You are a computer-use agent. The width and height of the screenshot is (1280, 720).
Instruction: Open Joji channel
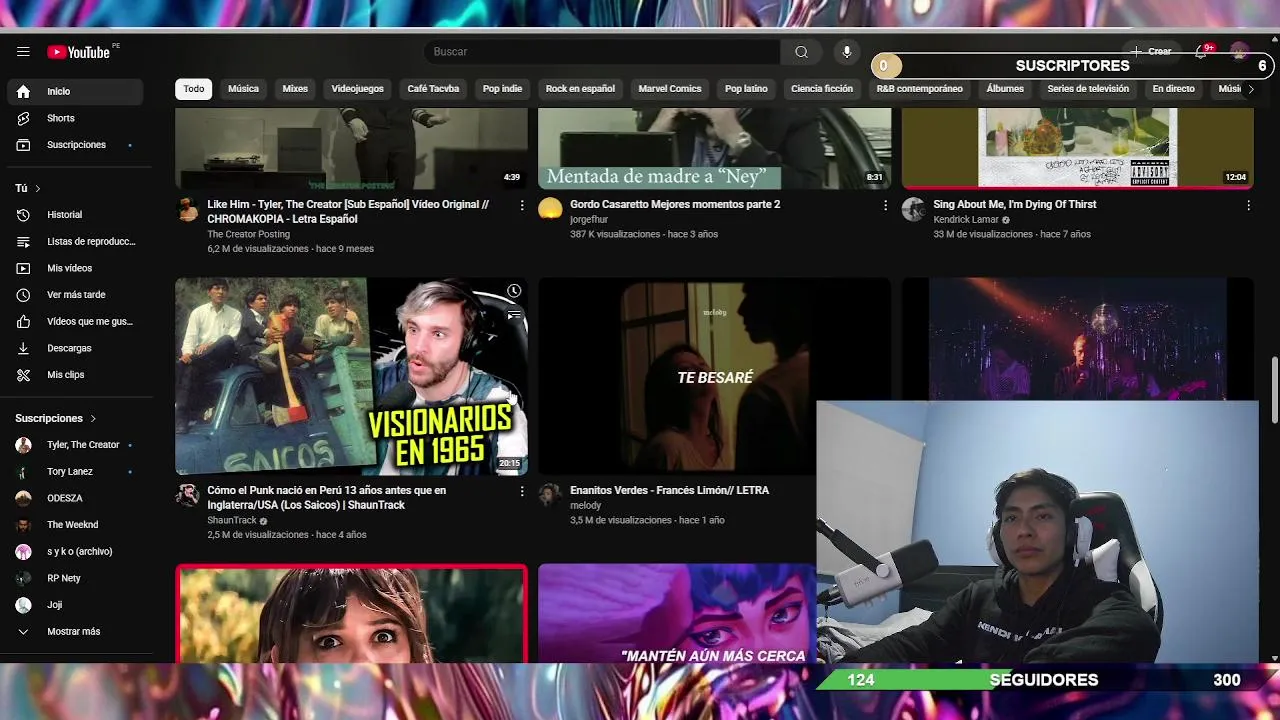coord(75,605)
